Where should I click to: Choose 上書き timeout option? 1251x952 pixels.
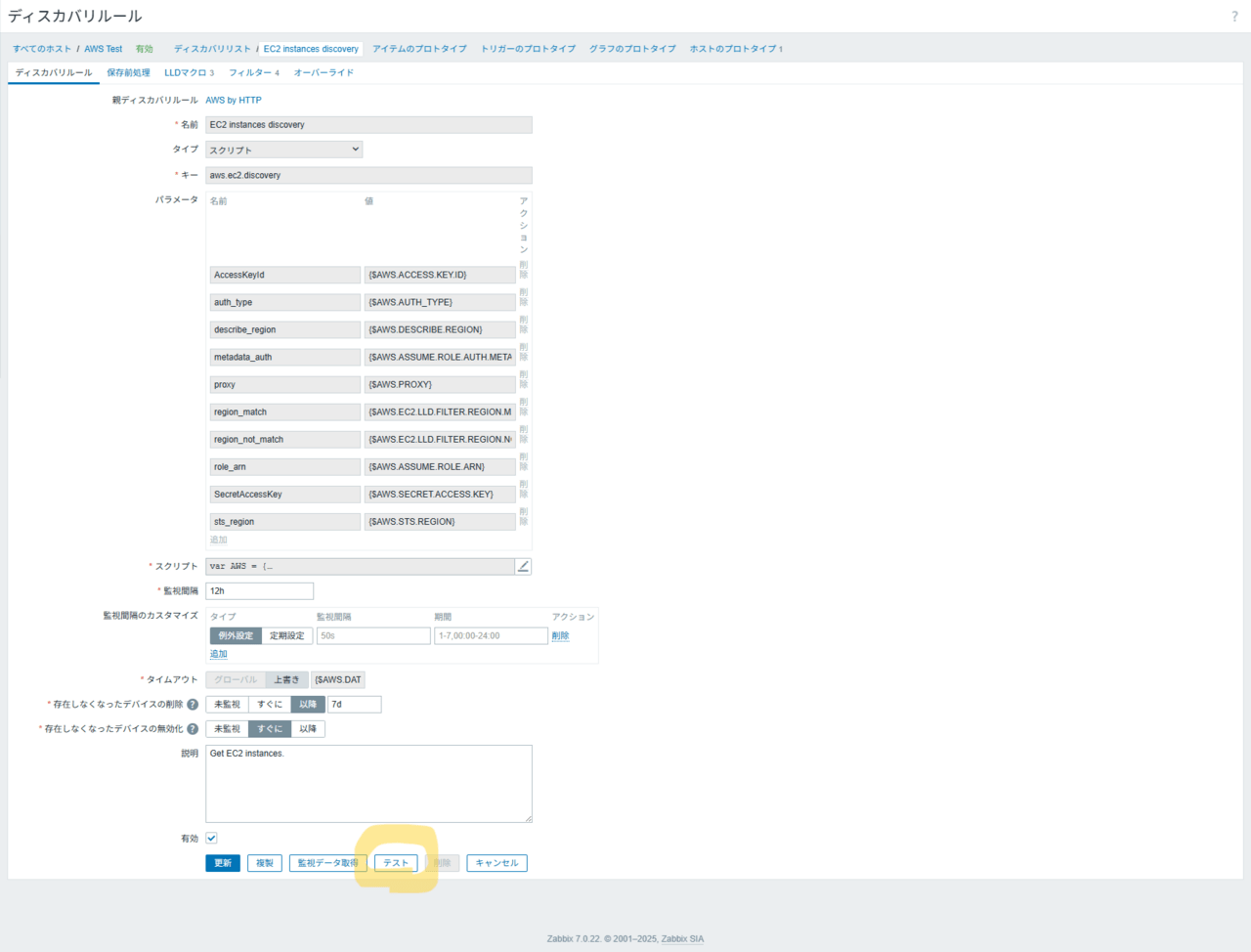[x=286, y=679]
